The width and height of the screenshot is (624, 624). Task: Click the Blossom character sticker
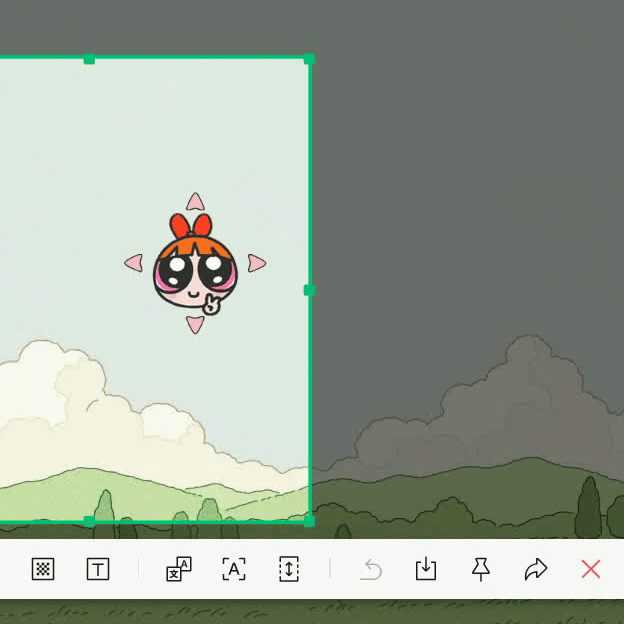[x=195, y=265]
